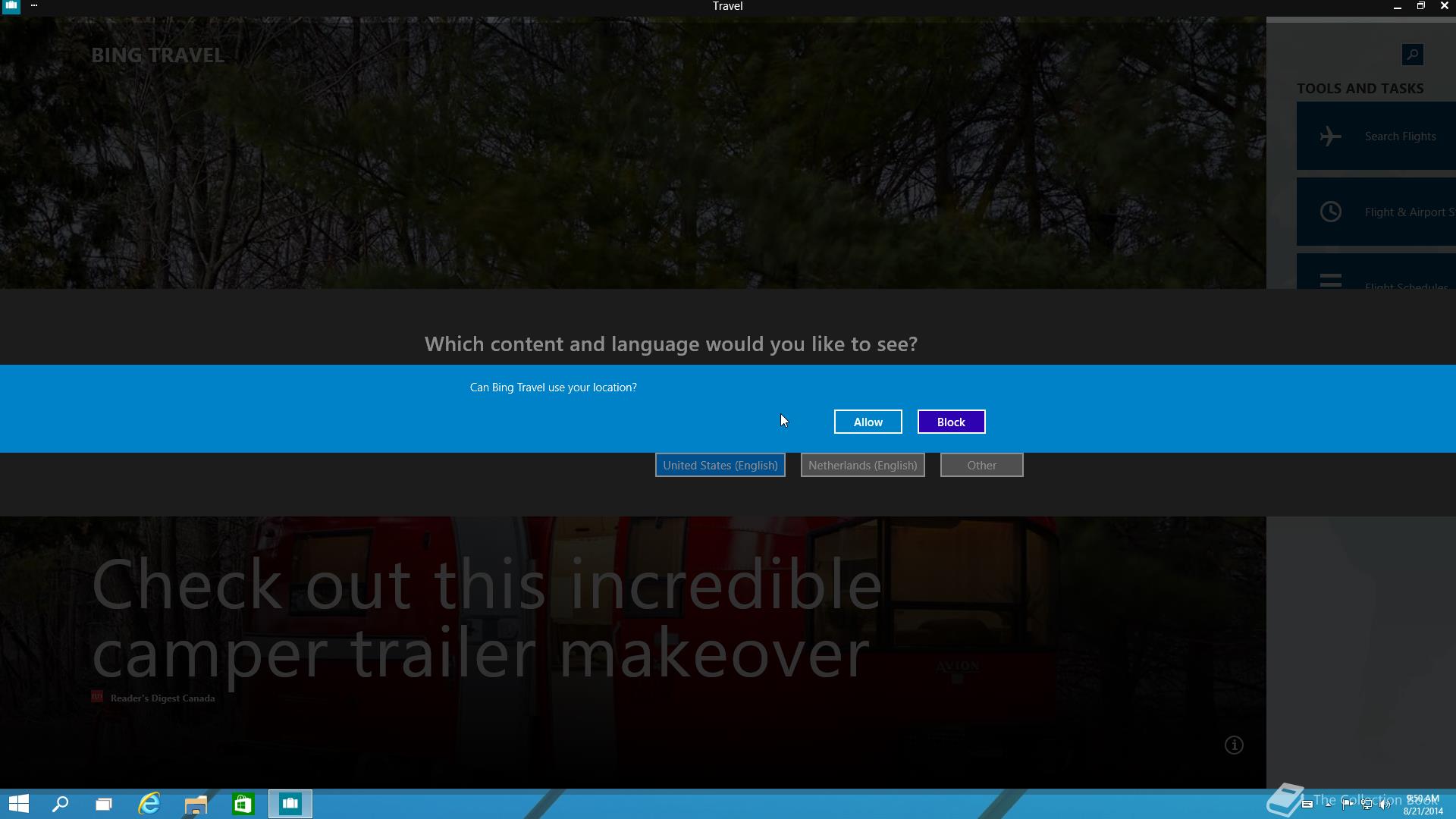Screen dimensions: 1456x819
Task: Click the BING TRAVEL heading
Action: coord(158,55)
